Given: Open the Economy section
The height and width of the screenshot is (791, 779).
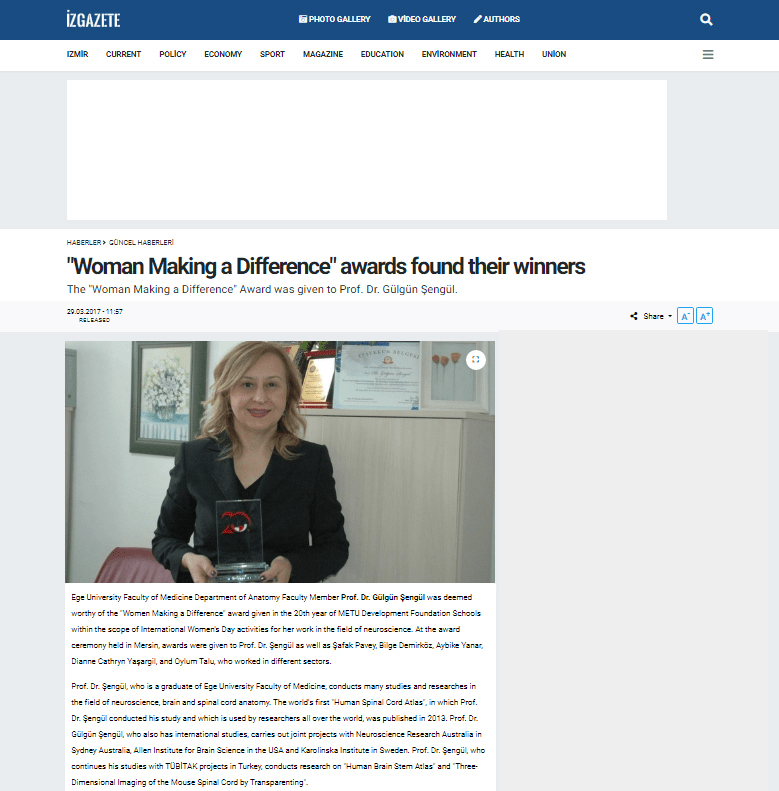Looking at the screenshot, I should 223,54.
